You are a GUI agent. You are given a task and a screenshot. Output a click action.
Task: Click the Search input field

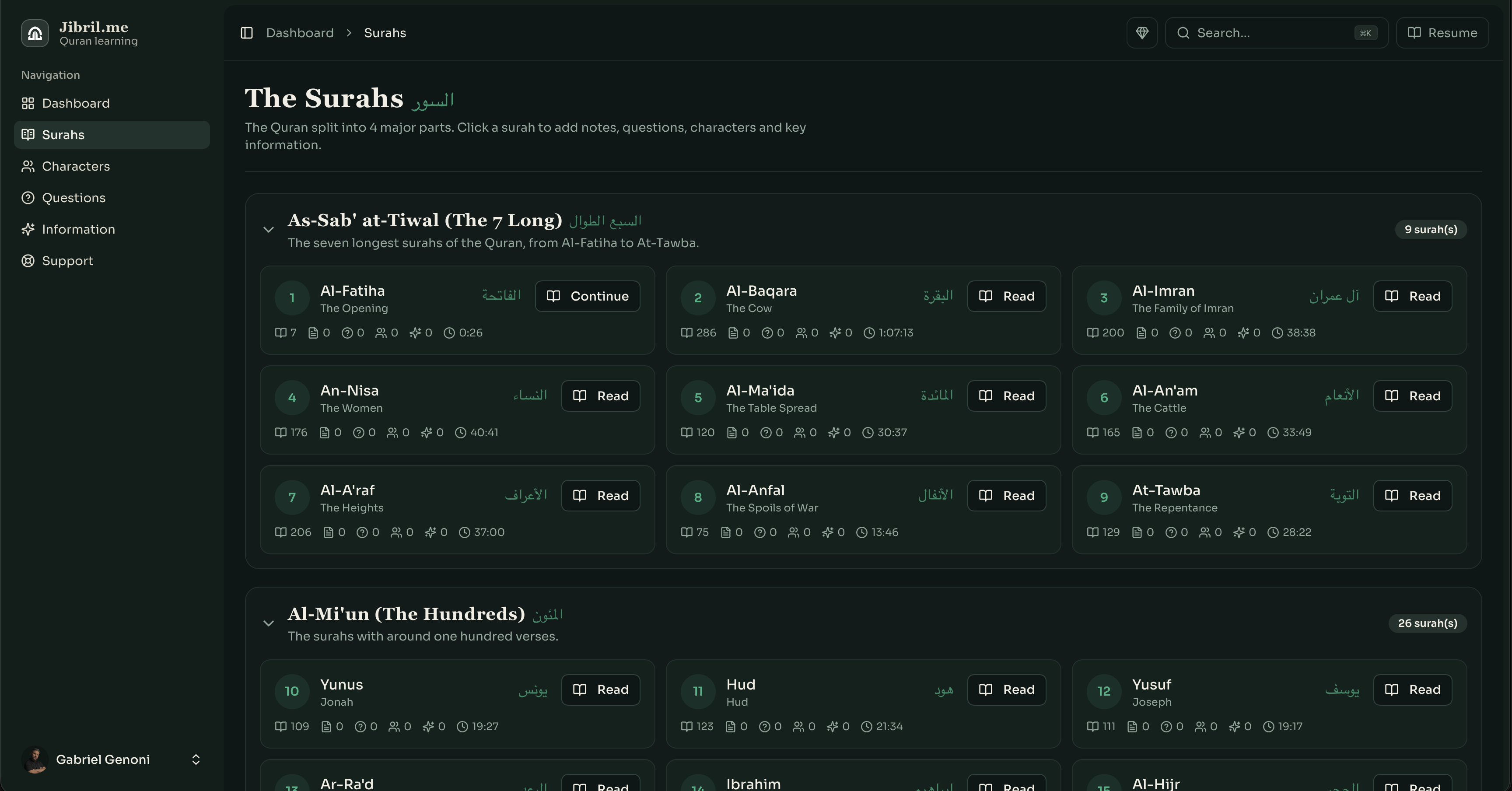point(1276,33)
